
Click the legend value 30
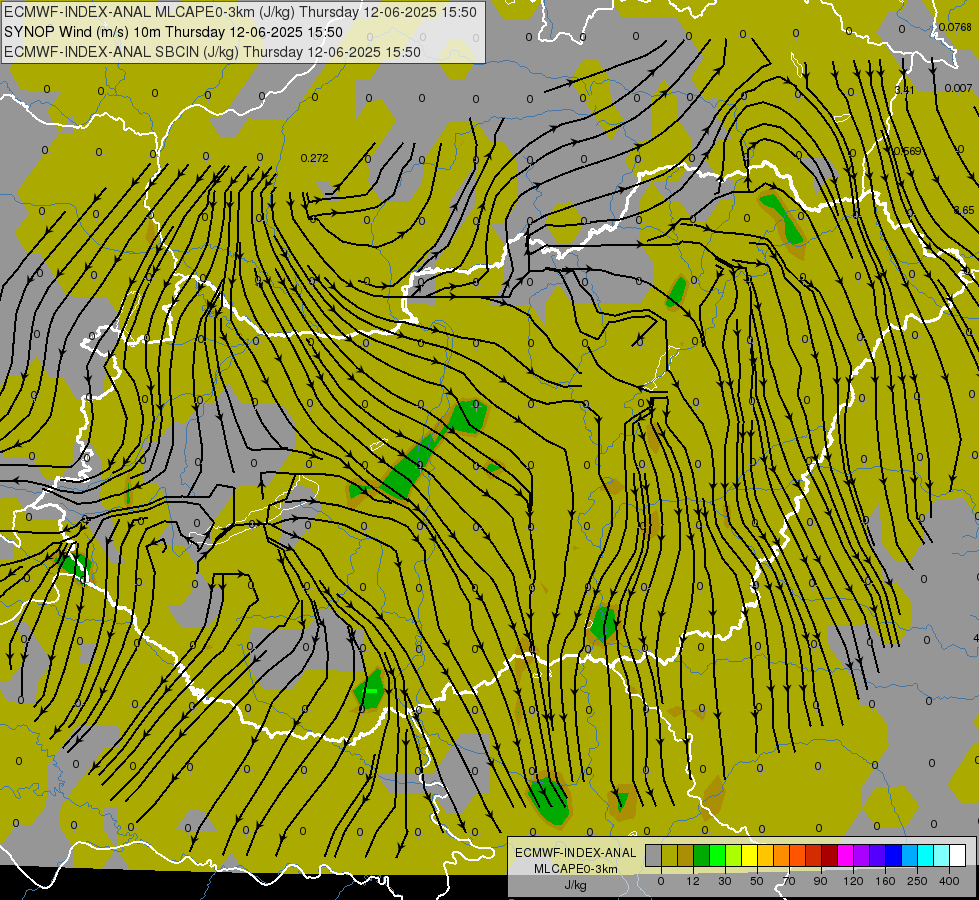tap(725, 881)
